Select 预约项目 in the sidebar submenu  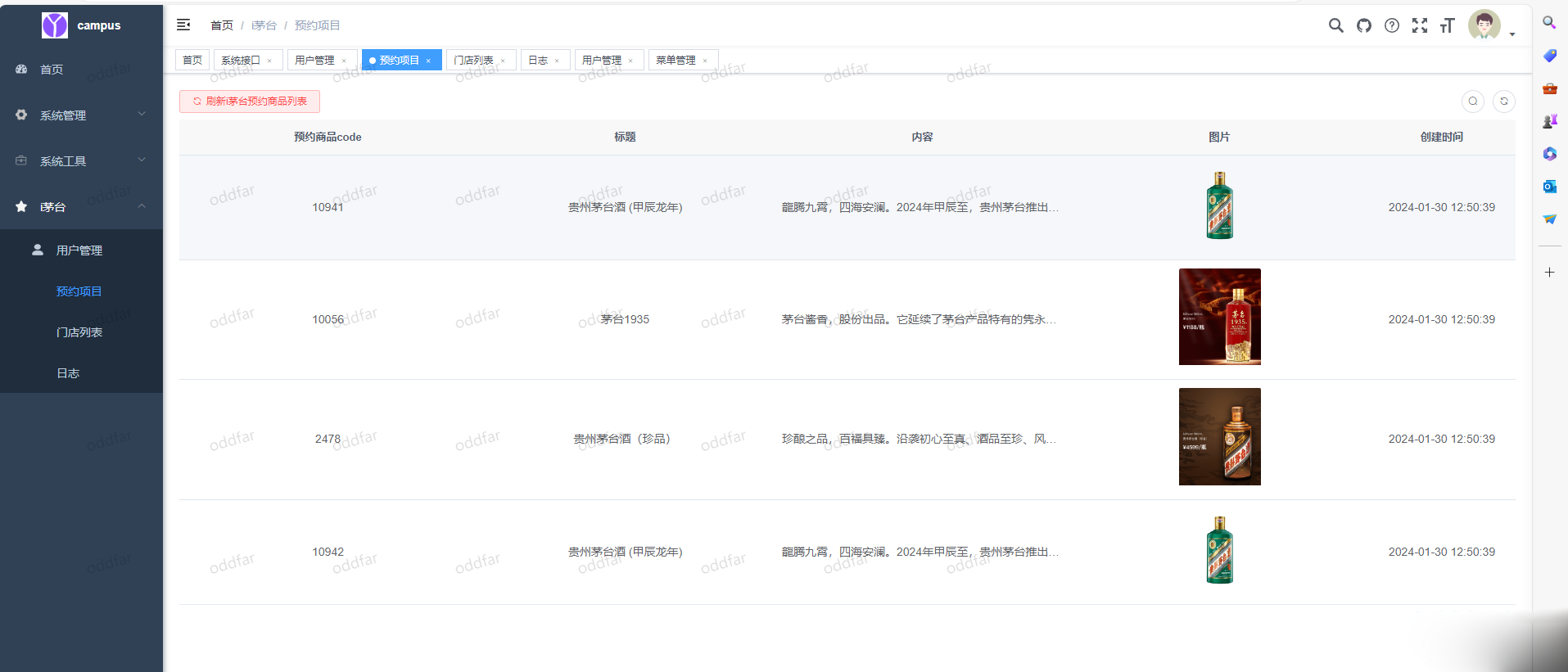tap(81, 291)
